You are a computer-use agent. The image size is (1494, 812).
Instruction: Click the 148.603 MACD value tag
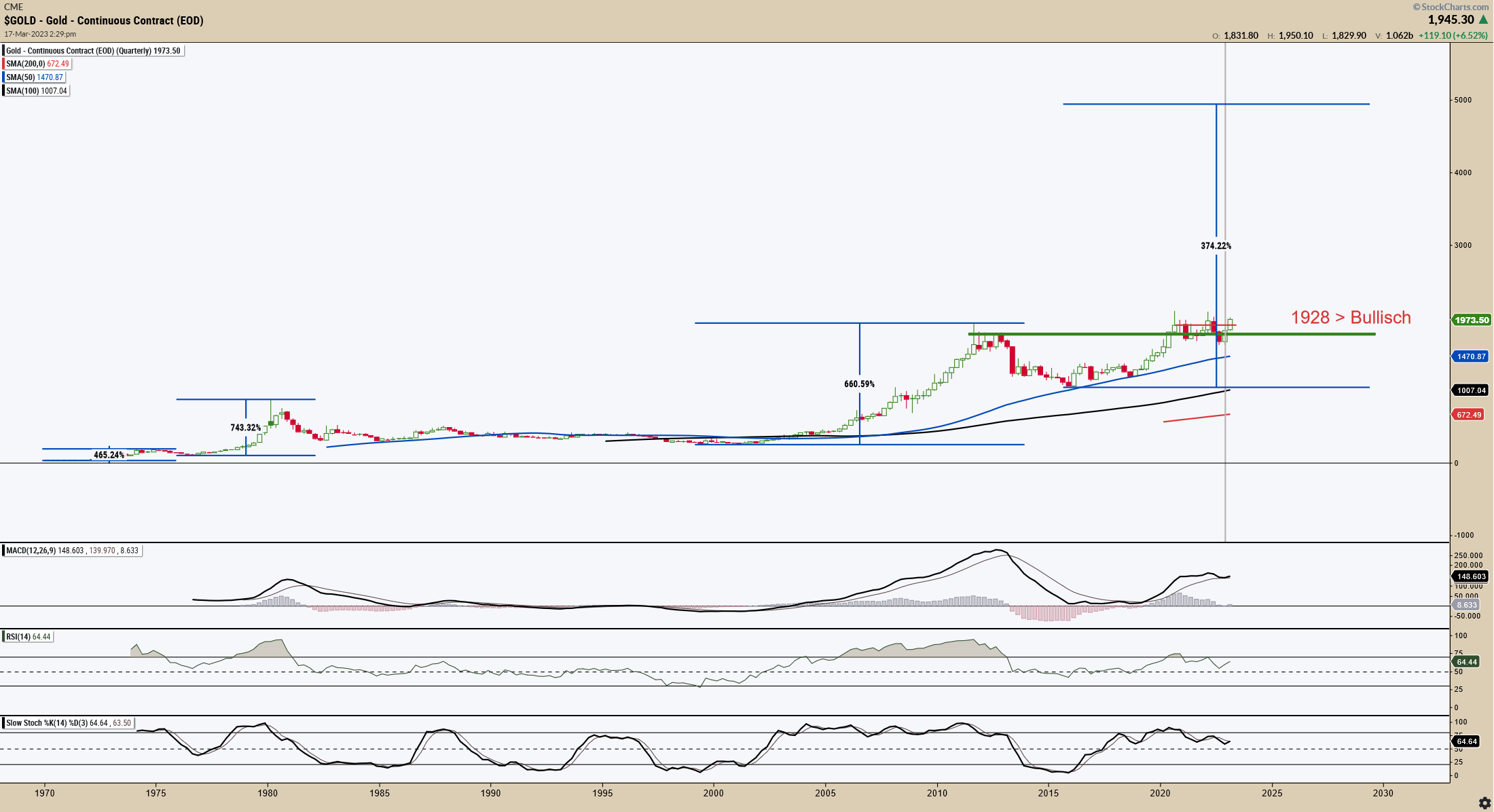(1471, 576)
